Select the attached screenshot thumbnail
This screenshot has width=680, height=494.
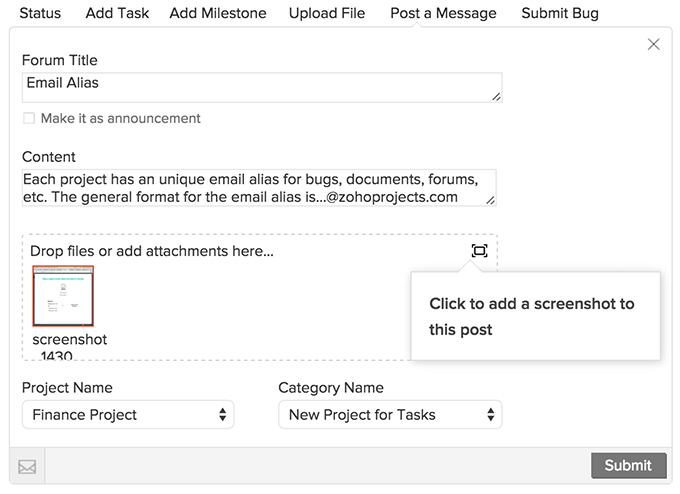(63, 296)
